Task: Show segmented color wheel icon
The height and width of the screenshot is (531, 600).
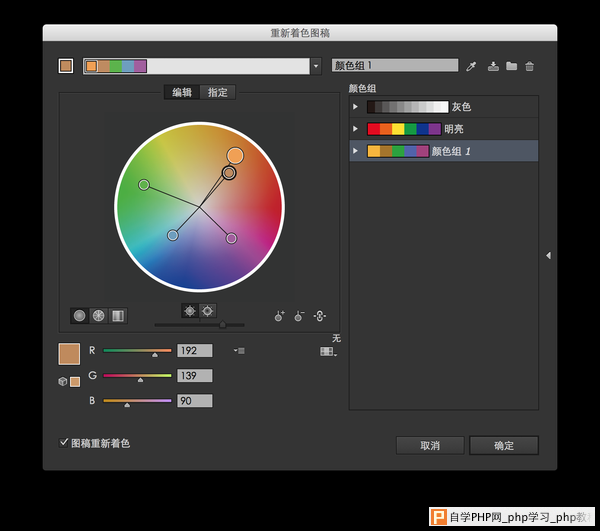Action: coord(98,316)
